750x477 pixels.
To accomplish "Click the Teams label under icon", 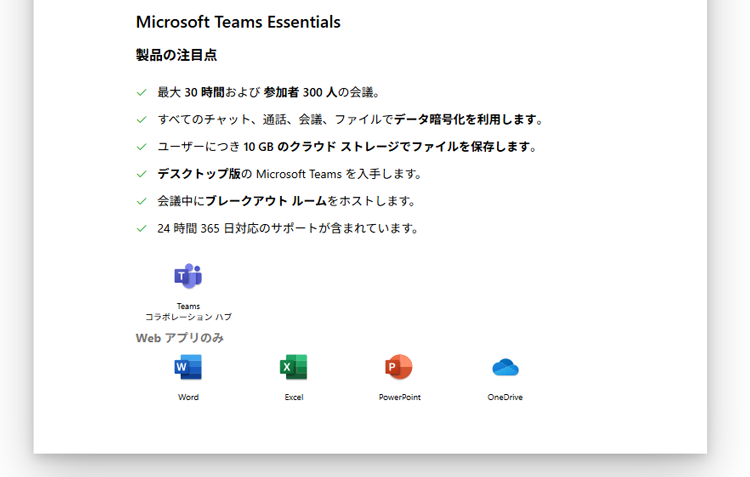I will pyautogui.click(x=188, y=306).
